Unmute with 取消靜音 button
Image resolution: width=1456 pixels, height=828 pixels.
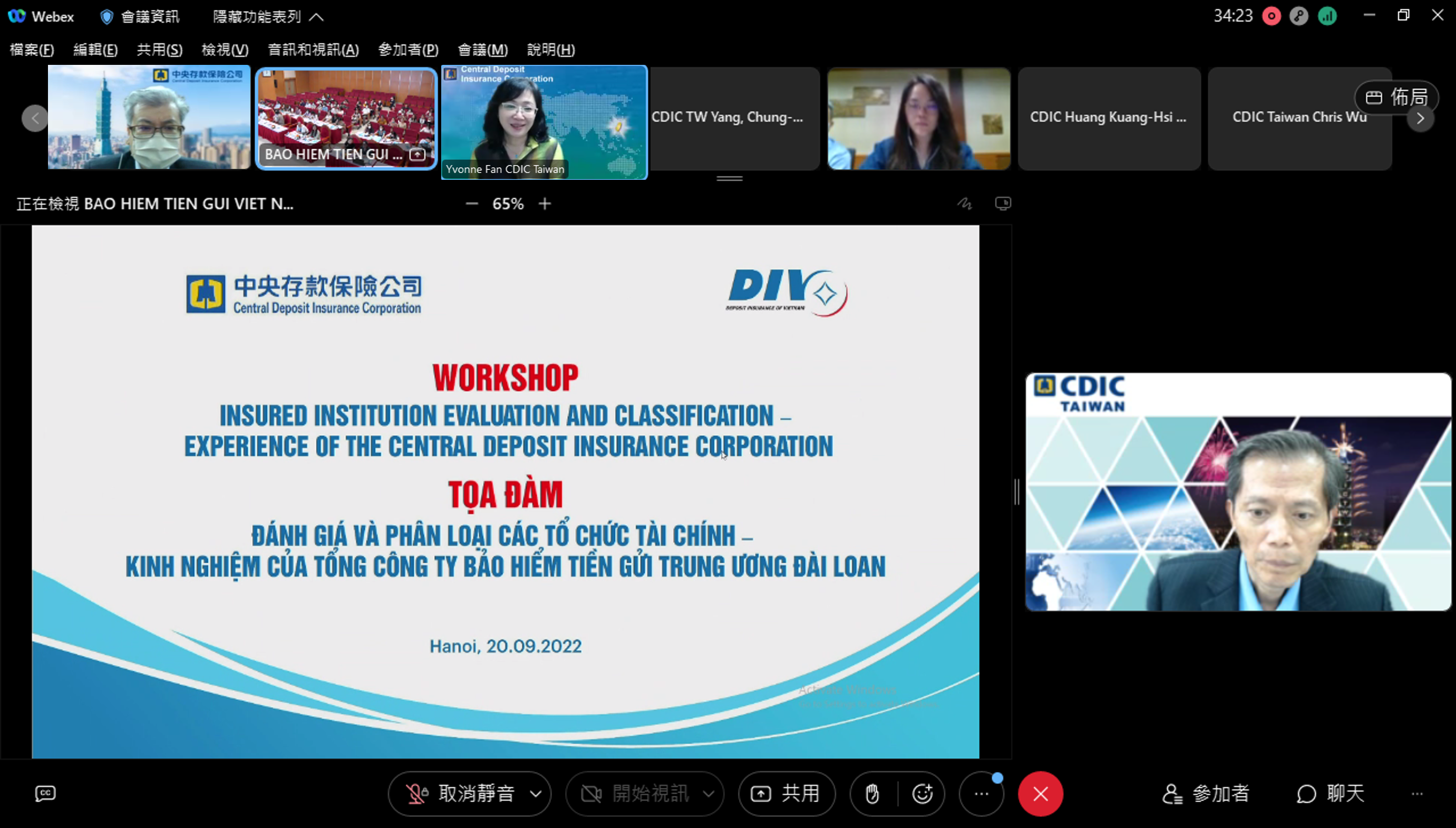tap(460, 793)
